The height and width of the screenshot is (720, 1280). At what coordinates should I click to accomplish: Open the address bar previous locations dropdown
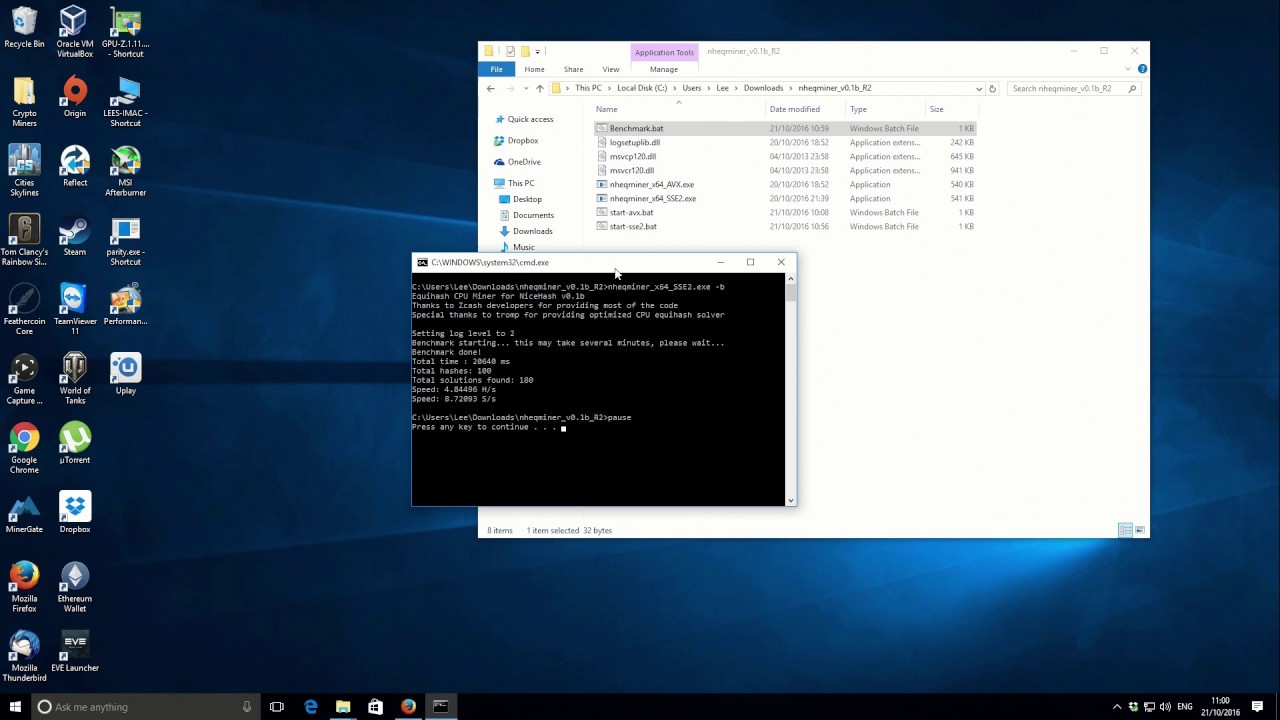coord(979,88)
